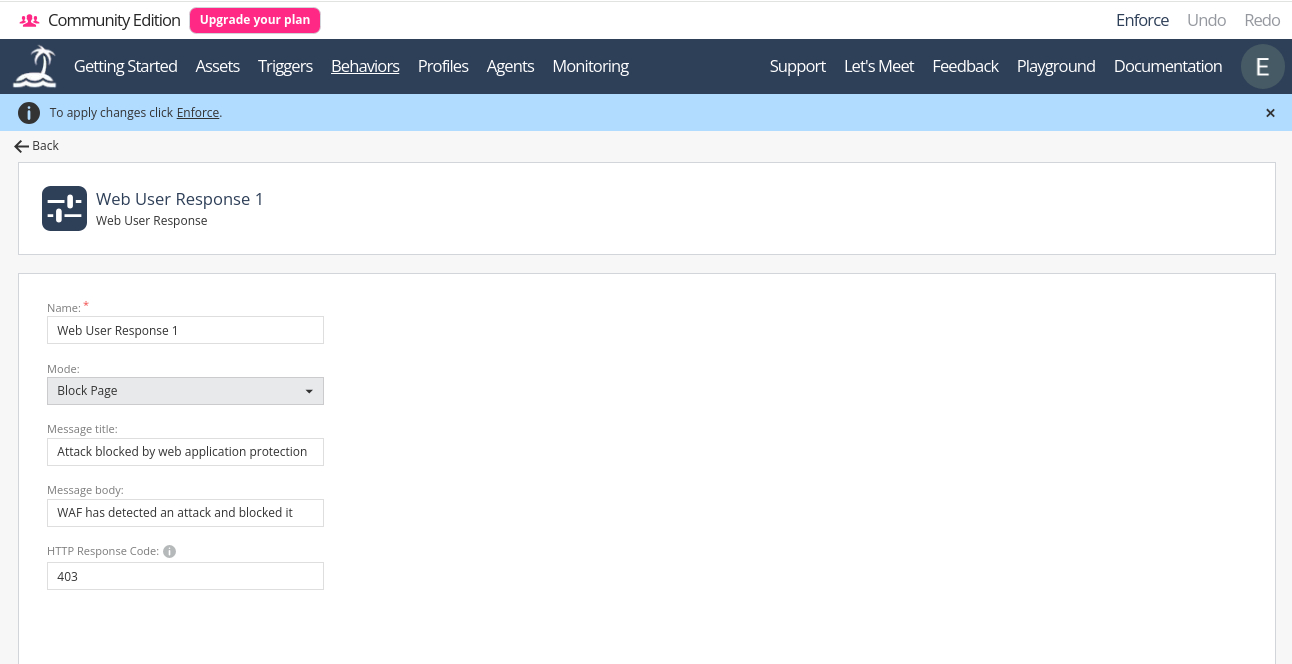Open the Documentation link
Screen dimensions: 1292x664
pyautogui.click(x=1167, y=67)
